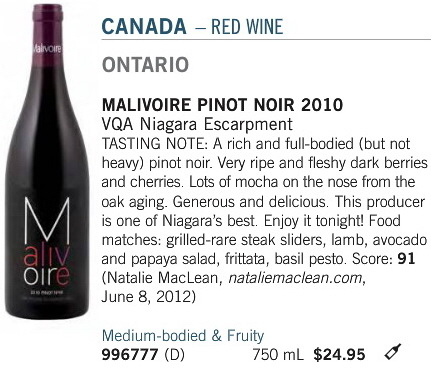Click the (D) sweetness code
Screen dimensions: 431x368
(174, 354)
